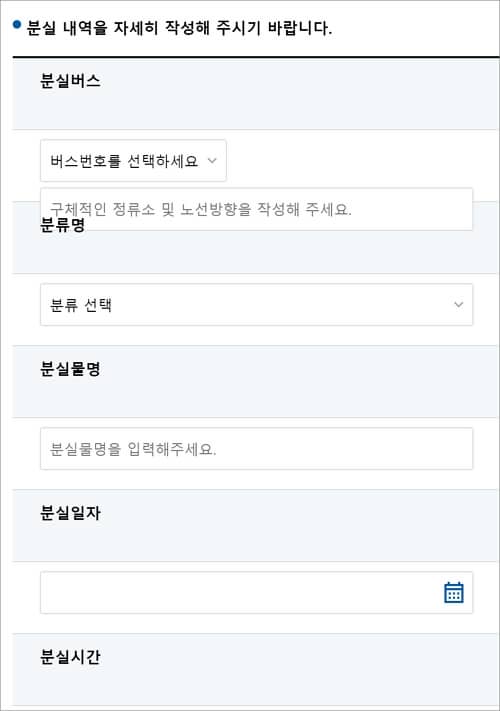Click into the empty 분실일자 date field

[x=257, y=593]
